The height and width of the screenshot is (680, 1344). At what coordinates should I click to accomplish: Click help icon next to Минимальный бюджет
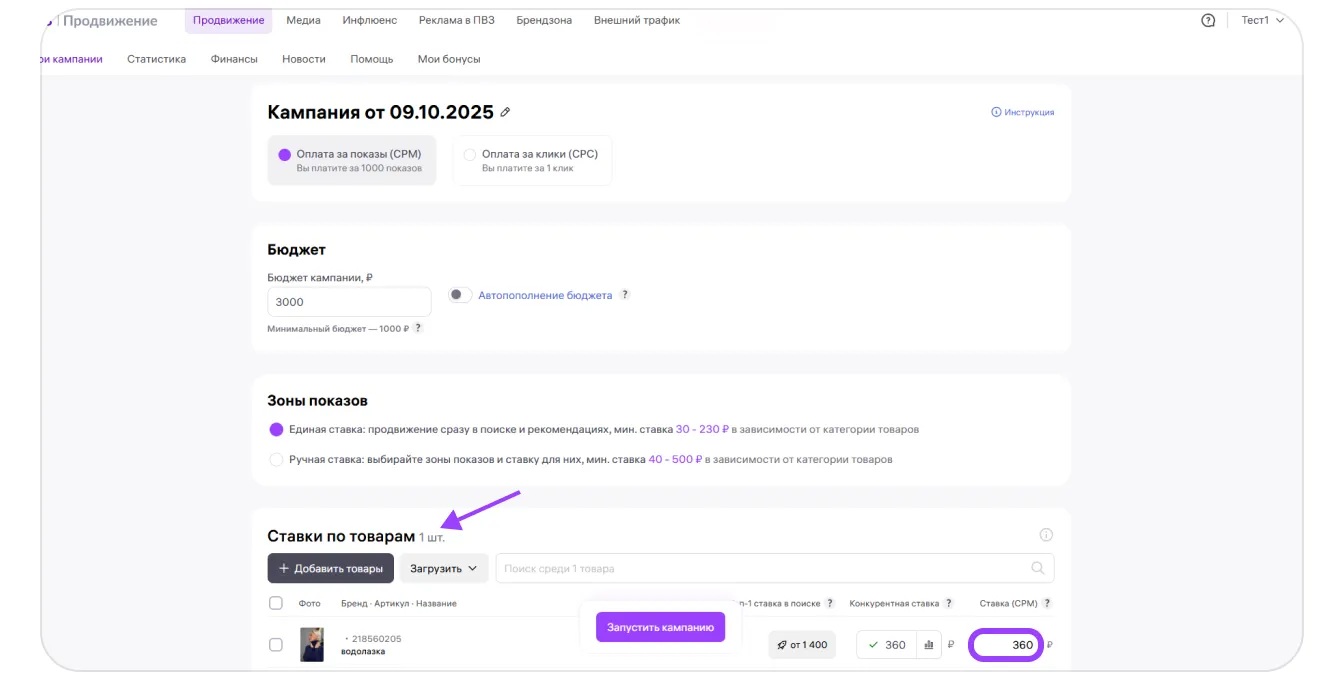[x=418, y=328]
